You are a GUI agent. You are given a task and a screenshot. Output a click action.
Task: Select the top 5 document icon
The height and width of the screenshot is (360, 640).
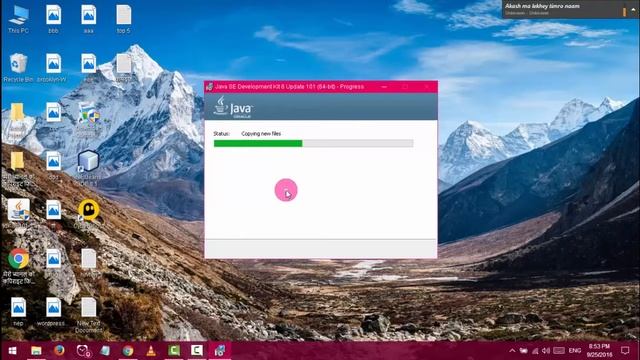(x=123, y=18)
